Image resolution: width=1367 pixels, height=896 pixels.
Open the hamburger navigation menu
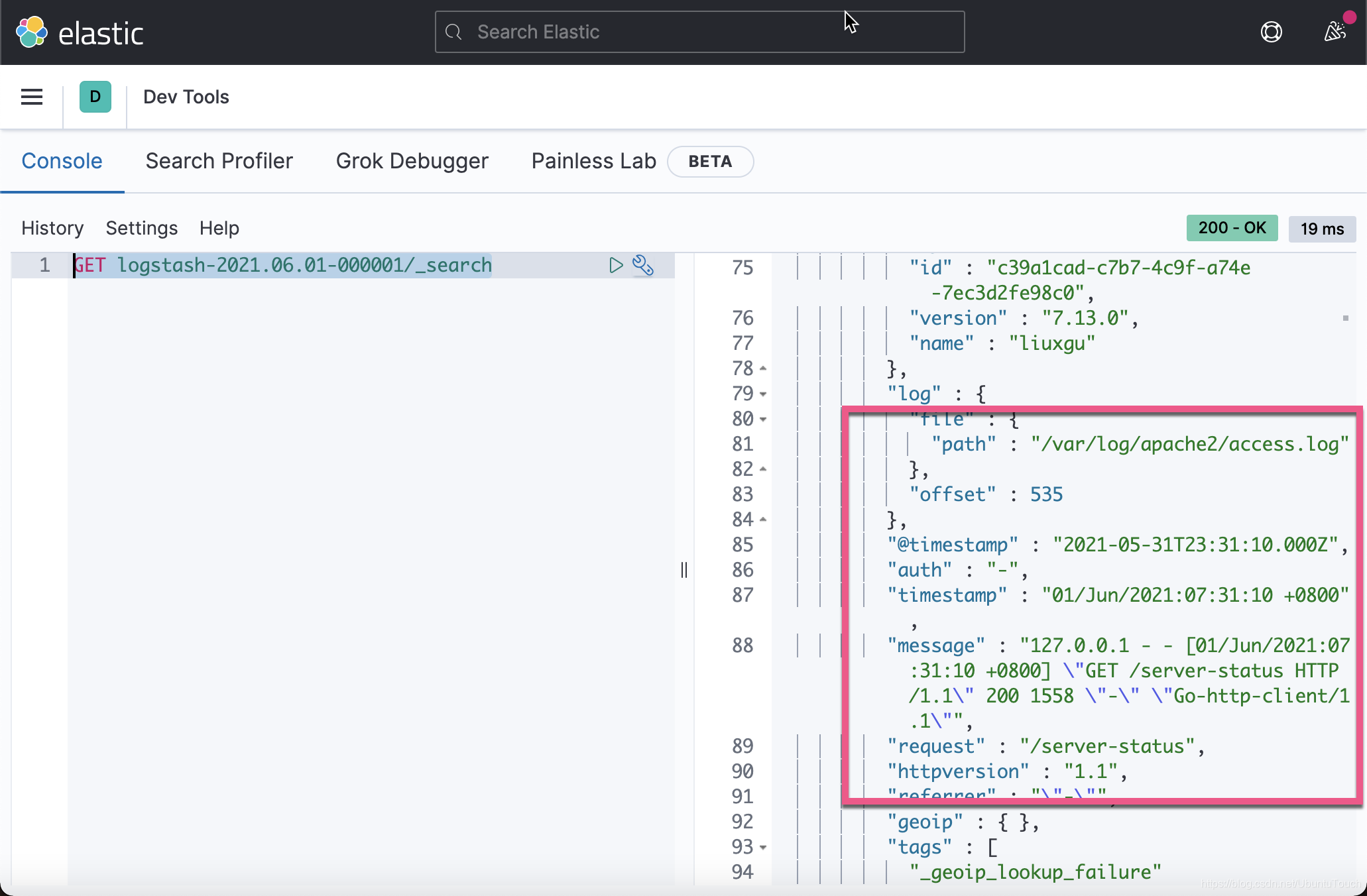[x=32, y=97]
